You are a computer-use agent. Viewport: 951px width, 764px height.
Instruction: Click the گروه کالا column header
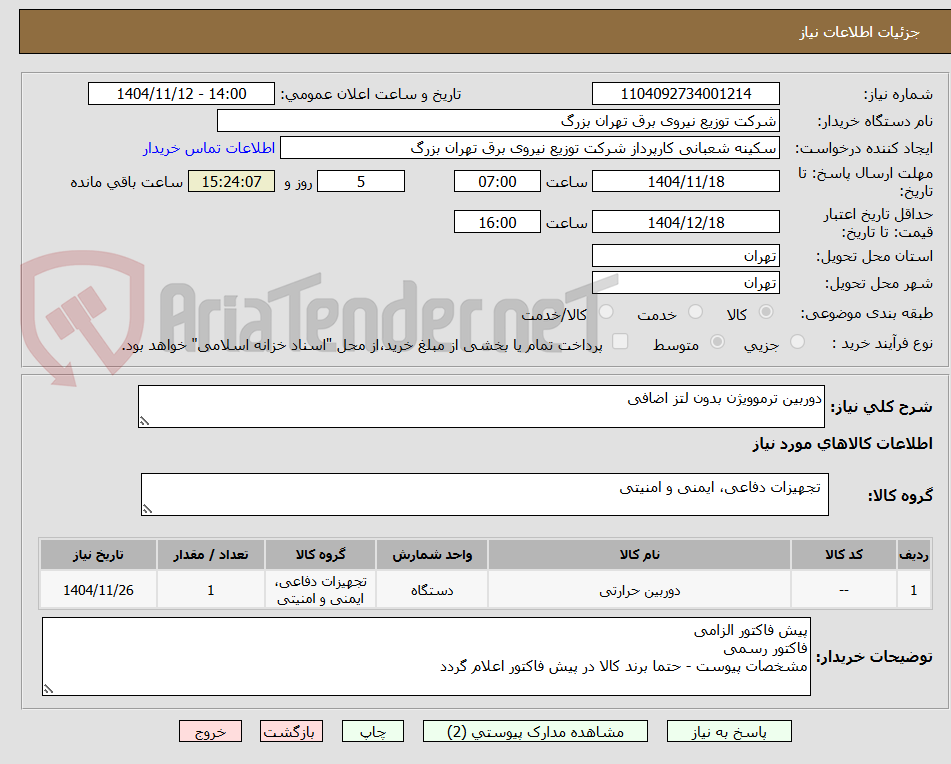pos(320,555)
